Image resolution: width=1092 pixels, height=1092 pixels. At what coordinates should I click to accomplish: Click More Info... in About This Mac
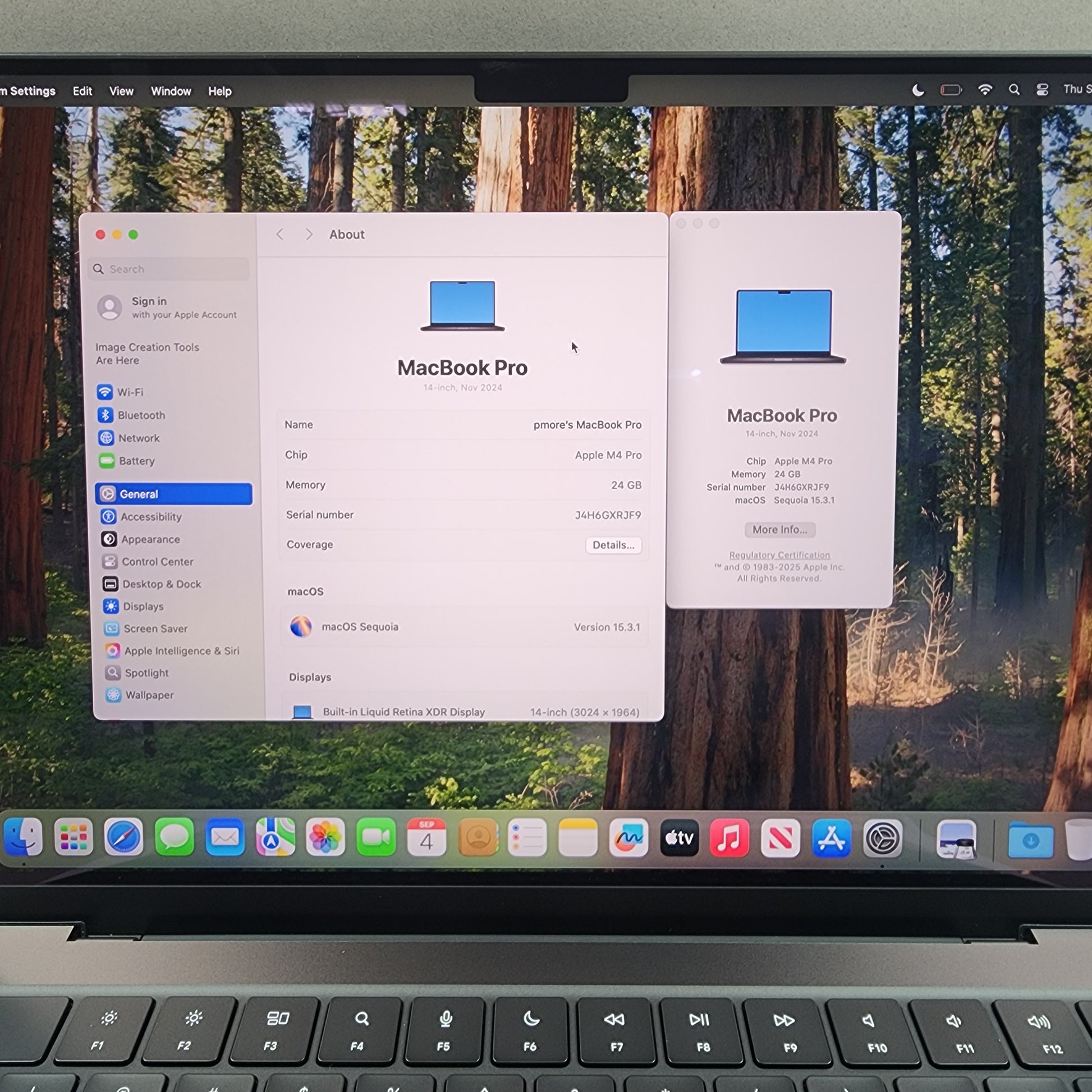pos(779,530)
